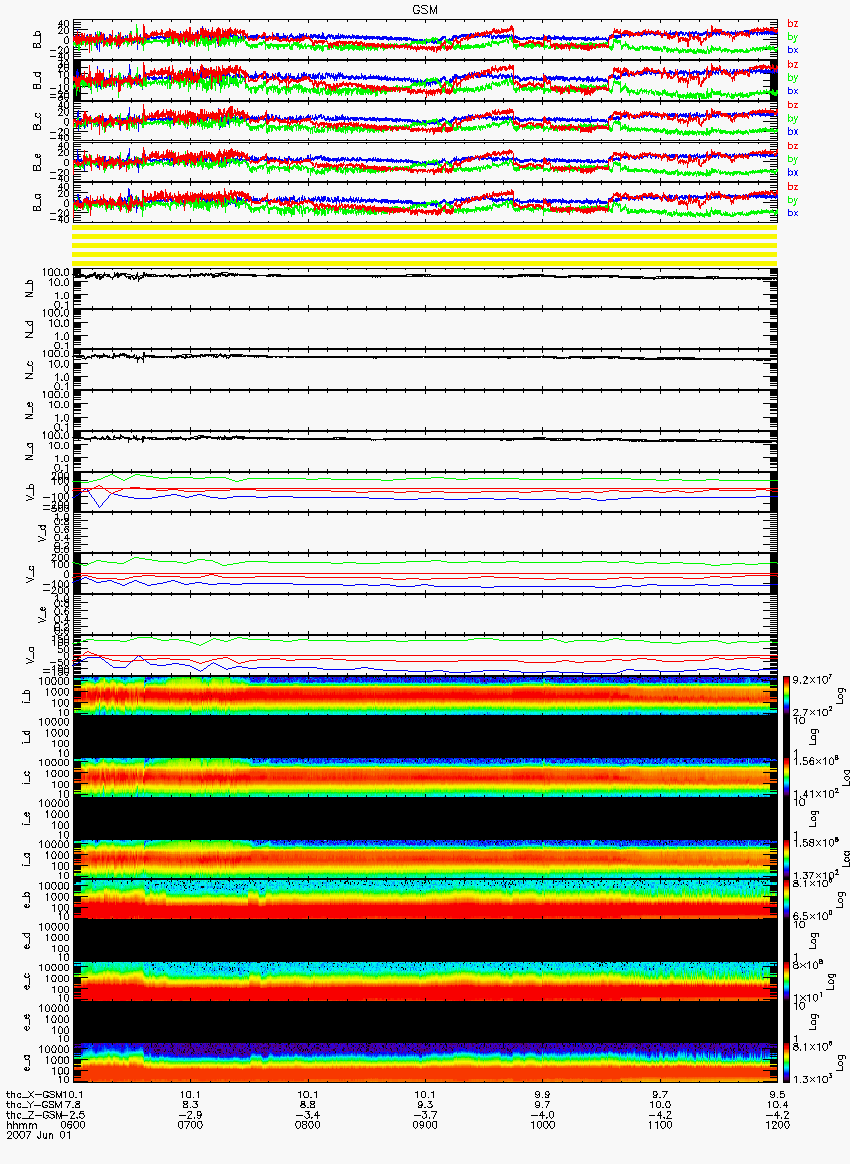
Task: Select the 1.3×10^3 color bar minimum
Action: tap(811, 1079)
